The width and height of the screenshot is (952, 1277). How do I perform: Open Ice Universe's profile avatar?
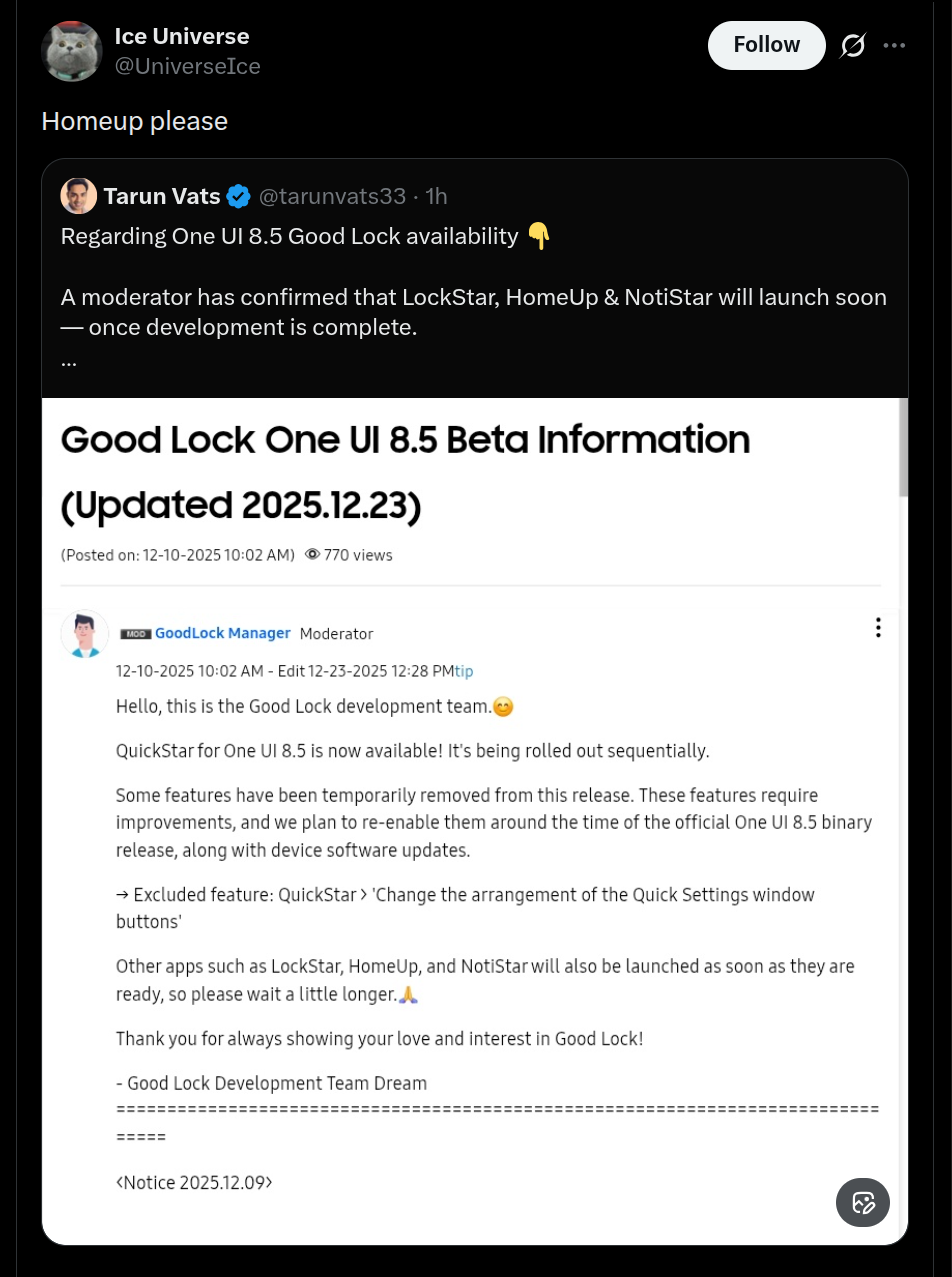pyautogui.click(x=71, y=51)
